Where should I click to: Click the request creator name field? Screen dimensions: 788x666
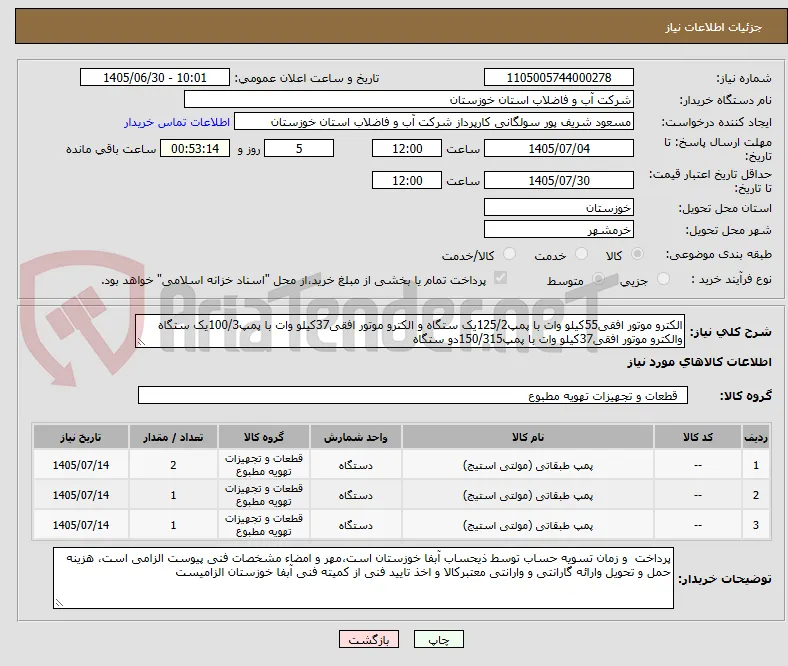tap(434, 122)
